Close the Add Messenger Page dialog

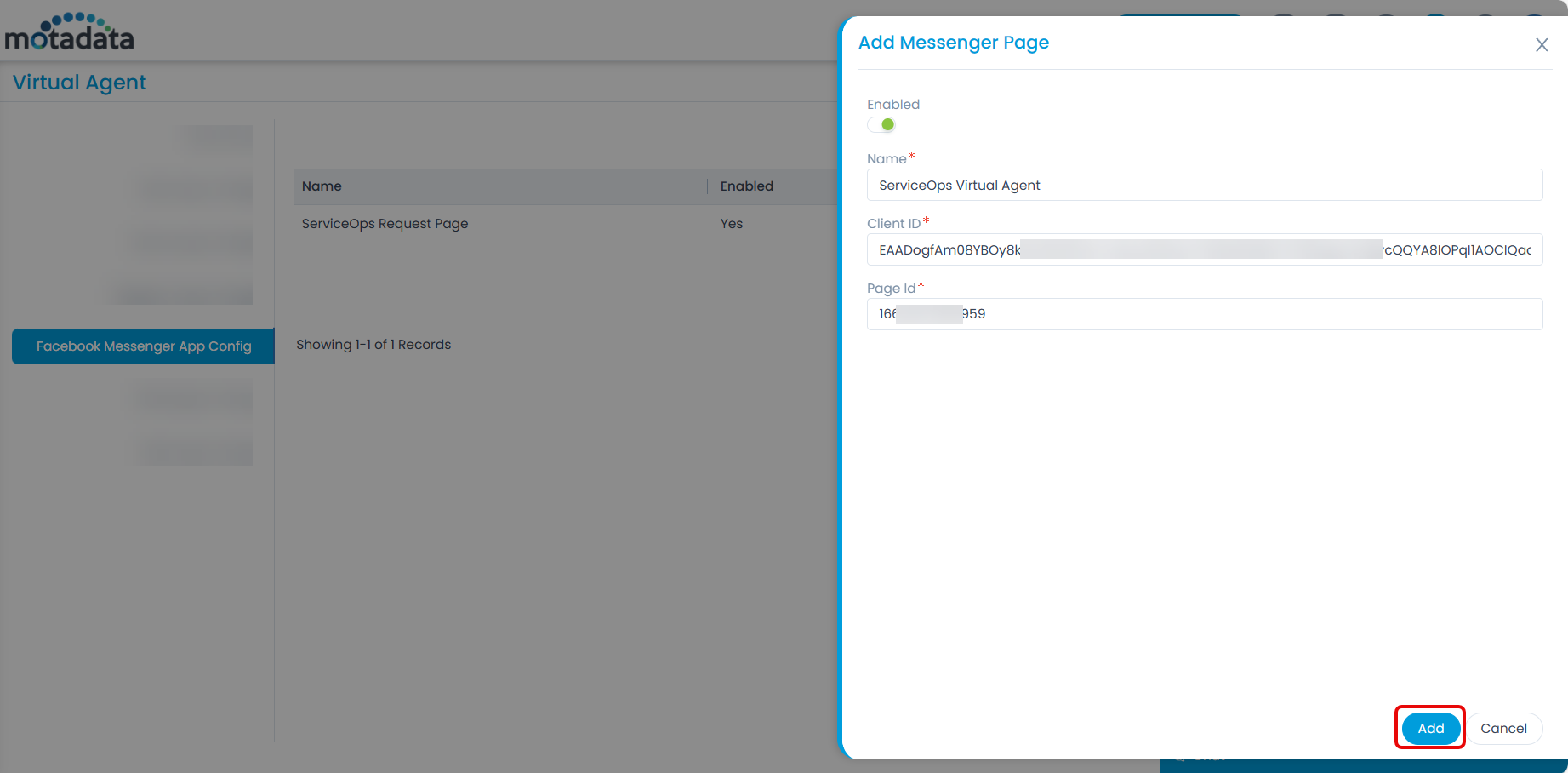(x=1541, y=45)
